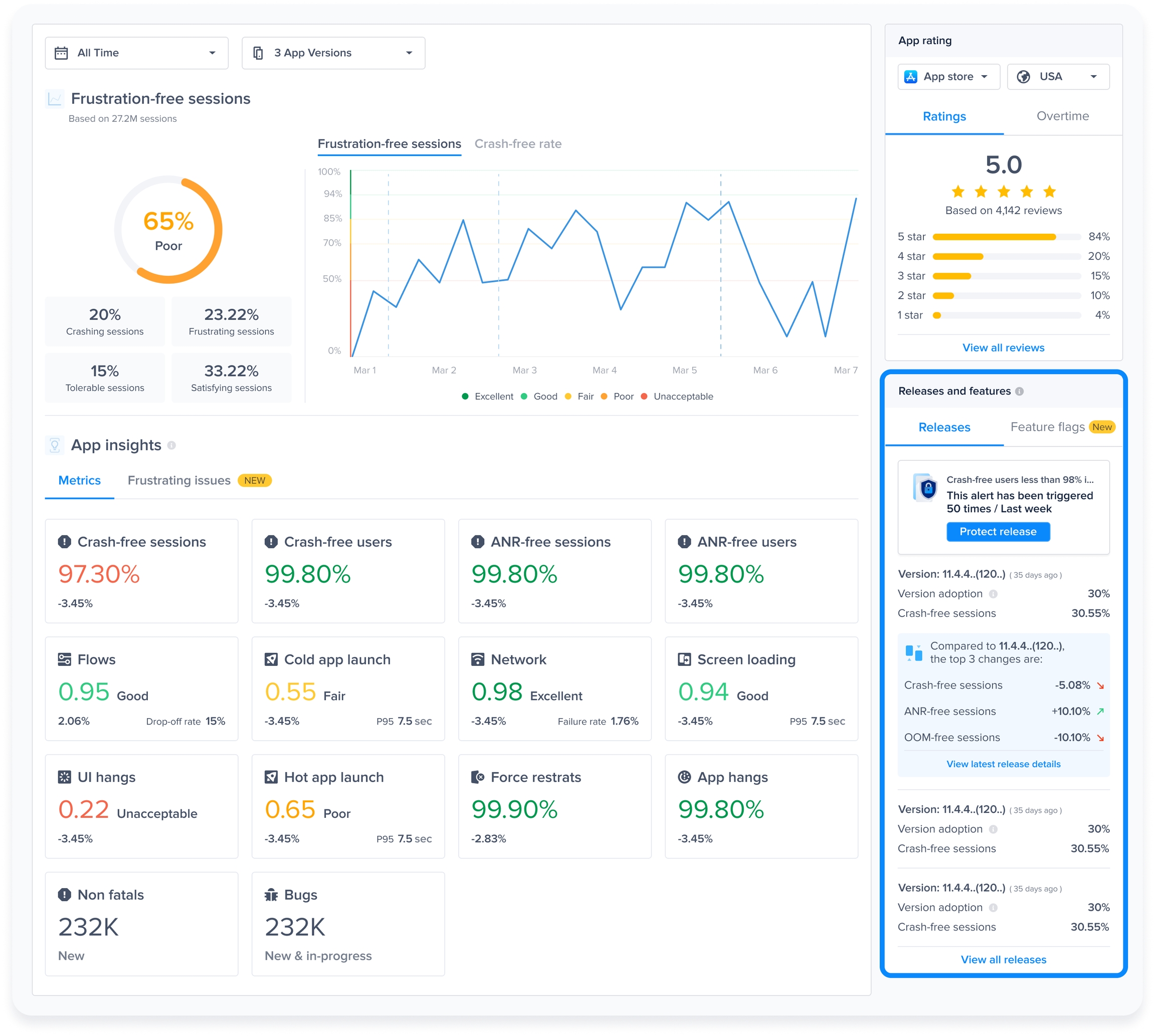
Task: Click the Force restarts card icon
Action: pos(478,778)
